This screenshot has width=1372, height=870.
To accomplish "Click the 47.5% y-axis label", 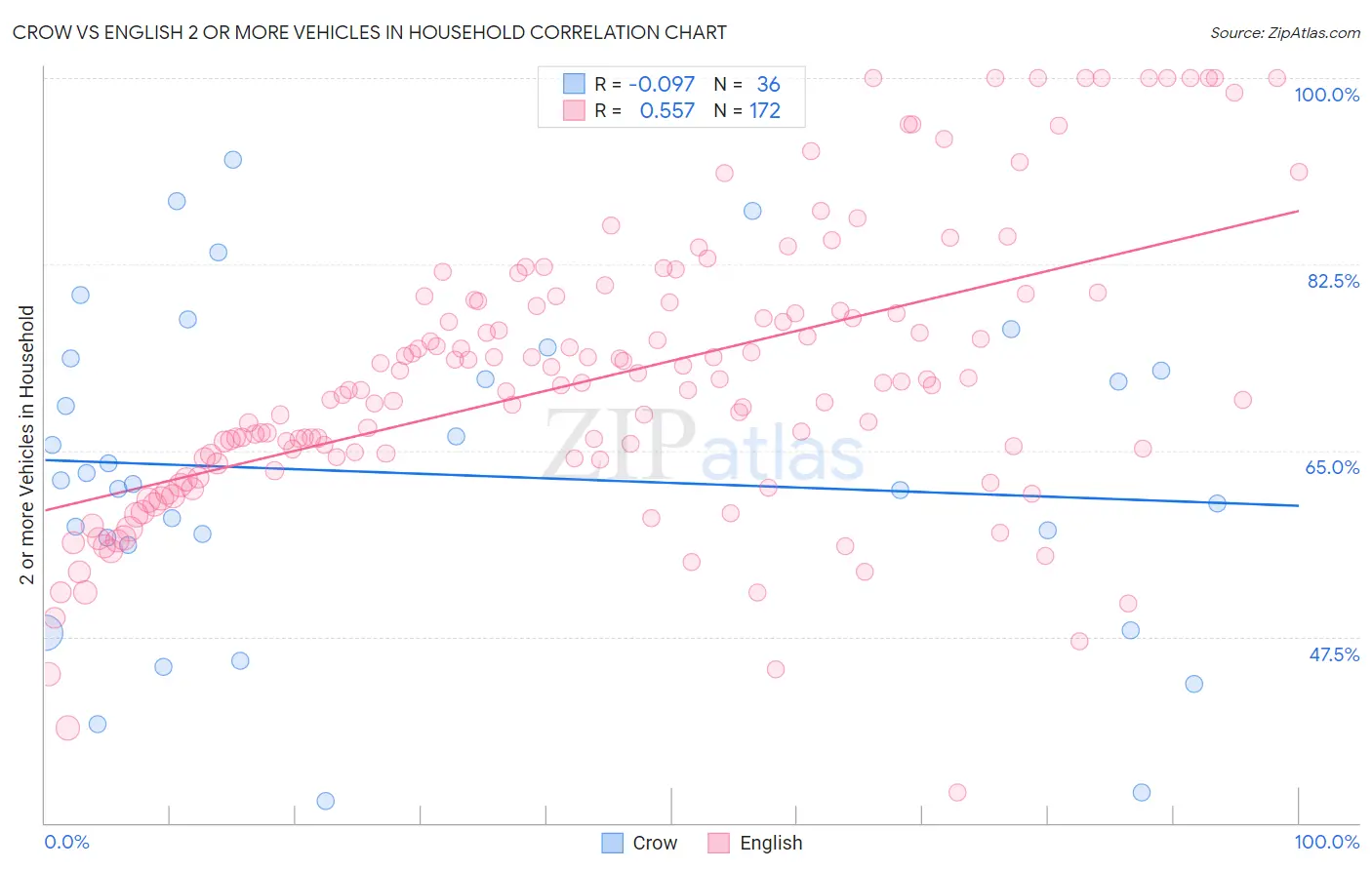I will tap(1334, 654).
